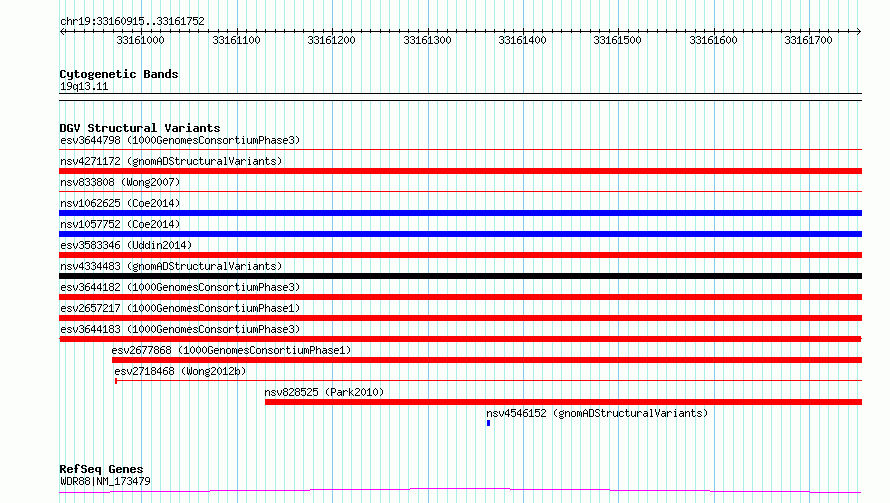Click ruler position label 33161400
The image size is (890, 503).
tap(522, 40)
